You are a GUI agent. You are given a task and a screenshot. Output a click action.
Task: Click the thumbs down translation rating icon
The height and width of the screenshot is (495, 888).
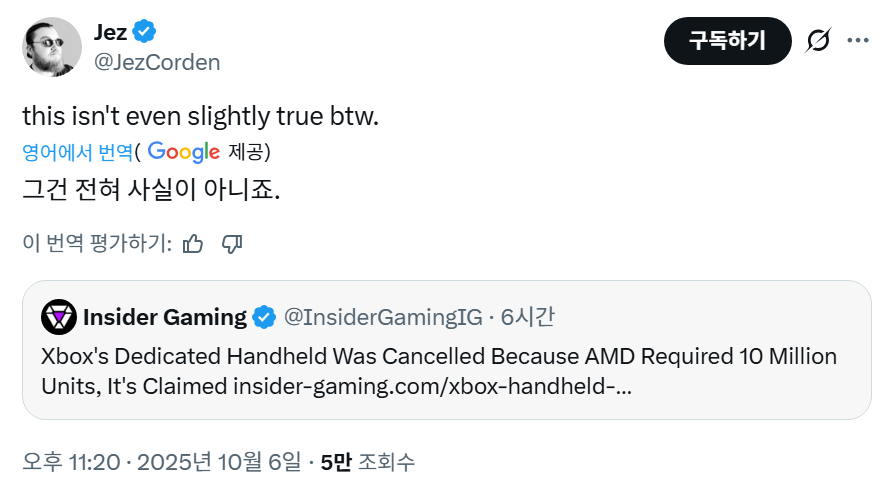[232, 243]
